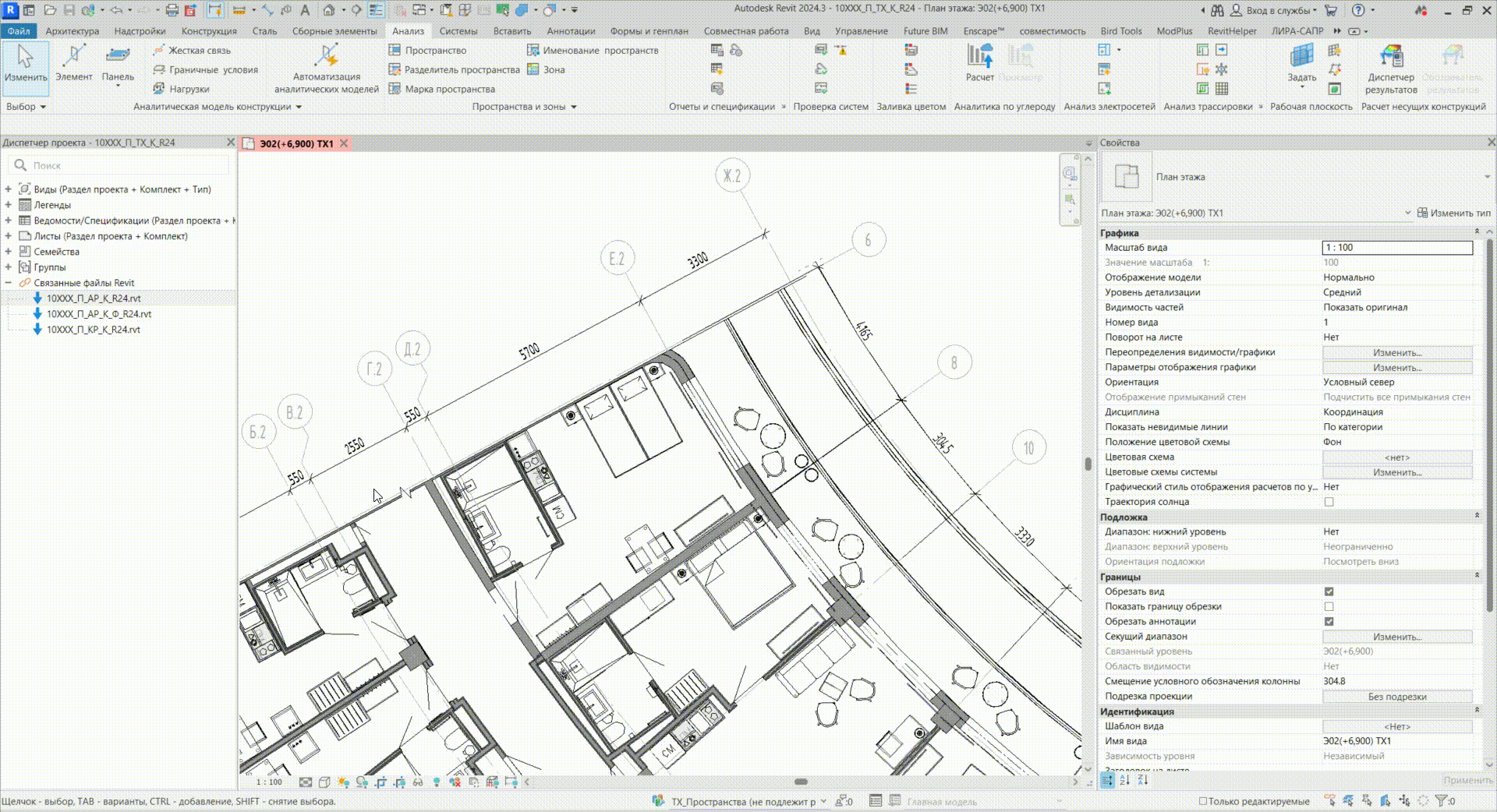
Task: Toggle the Траектория солнца checkbox
Action: pos(1329,502)
